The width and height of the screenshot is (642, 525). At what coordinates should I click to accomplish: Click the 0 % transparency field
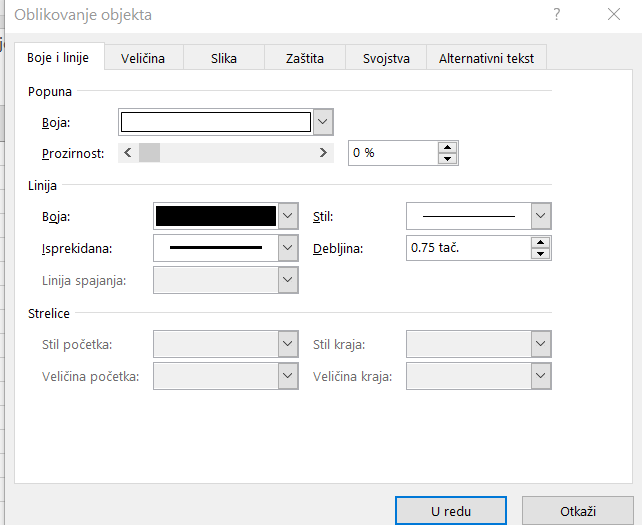point(393,153)
